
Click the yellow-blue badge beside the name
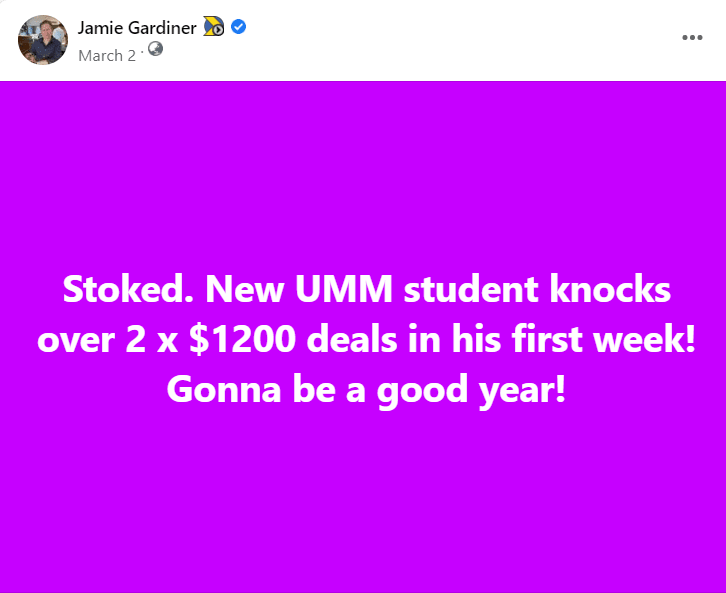214,26
